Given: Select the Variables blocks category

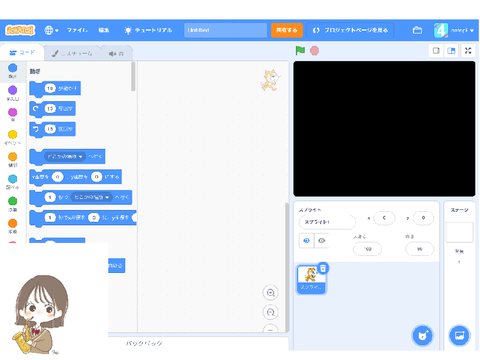Looking at the screenshot, I should click(x=13, y=226).
